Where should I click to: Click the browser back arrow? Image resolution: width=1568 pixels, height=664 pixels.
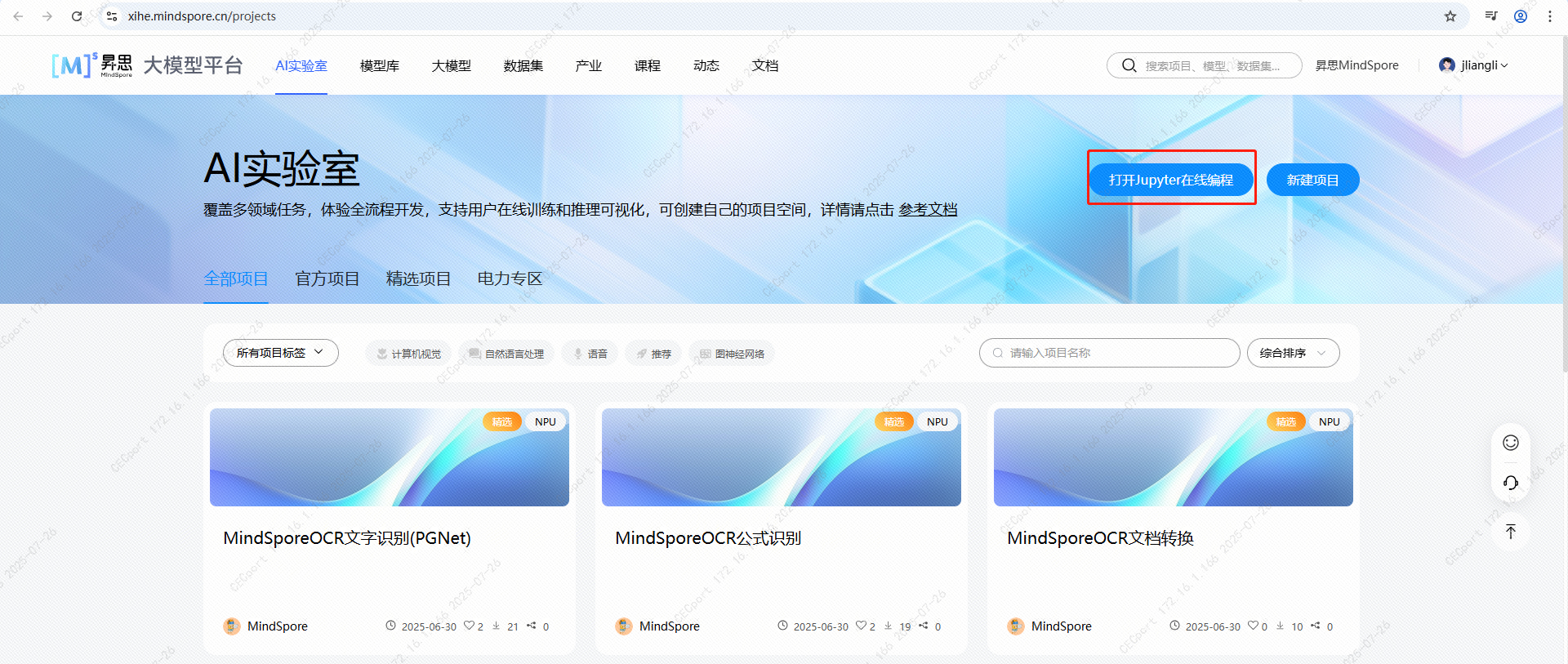[18, 16]
